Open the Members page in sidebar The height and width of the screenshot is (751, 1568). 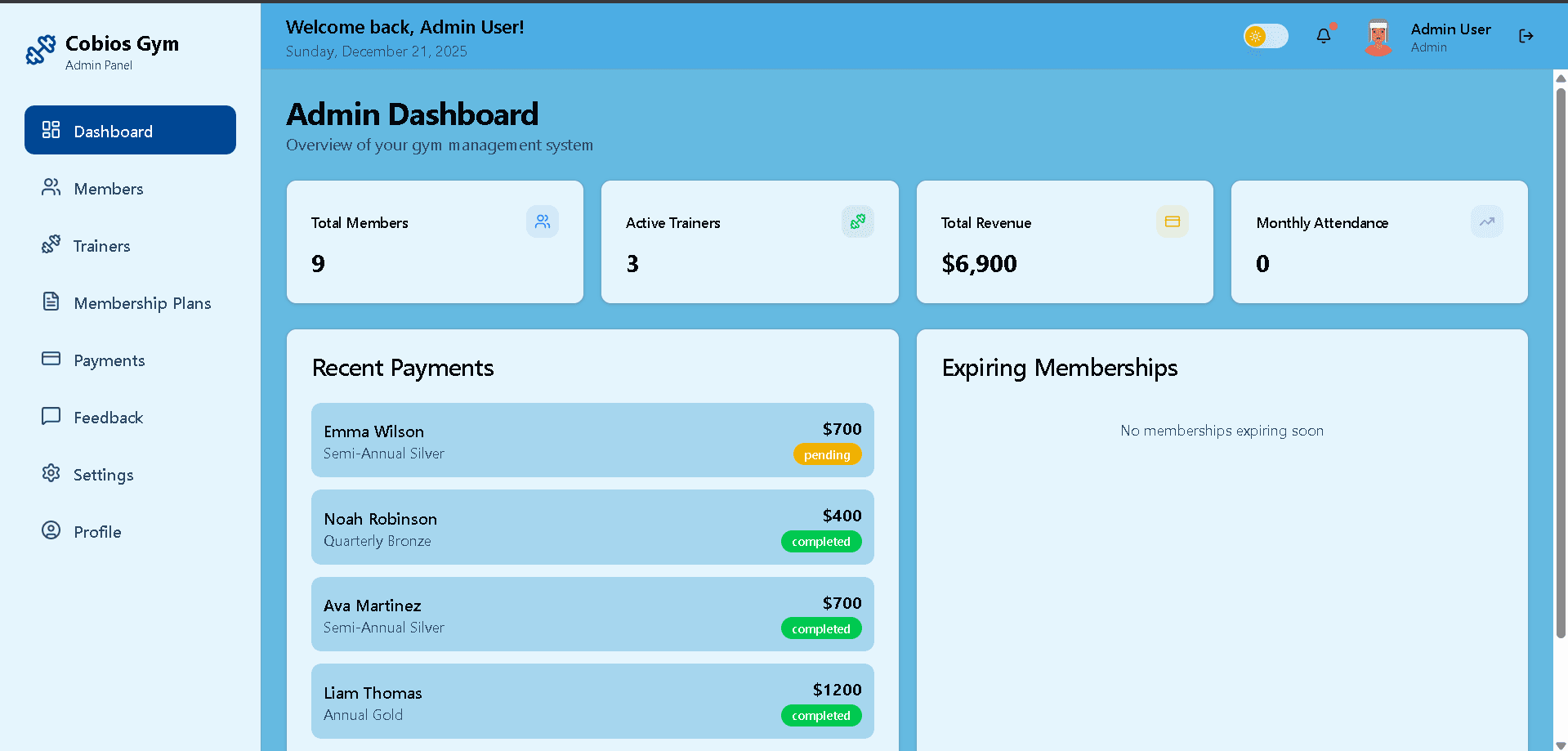tap(108, 189)
